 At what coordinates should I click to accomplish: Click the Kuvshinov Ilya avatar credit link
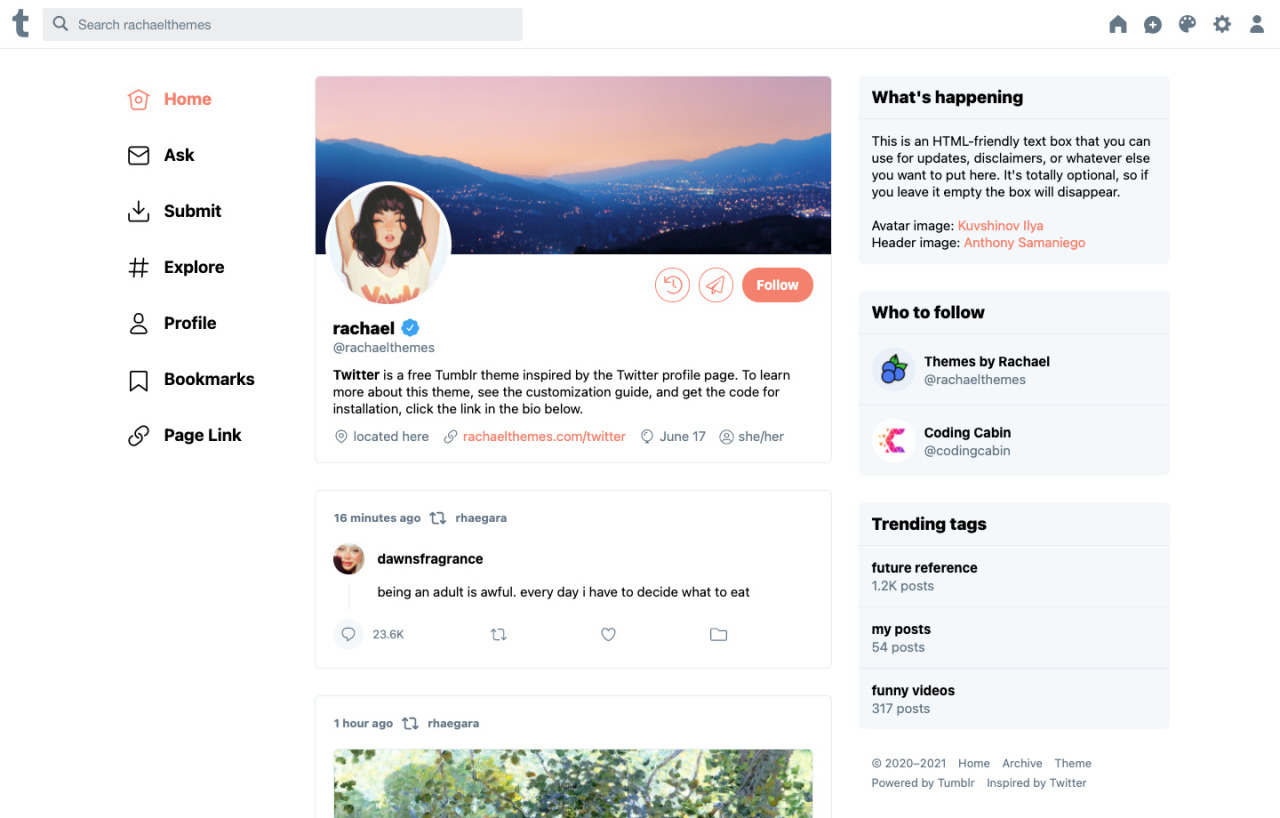click(x=1000, y=226)
